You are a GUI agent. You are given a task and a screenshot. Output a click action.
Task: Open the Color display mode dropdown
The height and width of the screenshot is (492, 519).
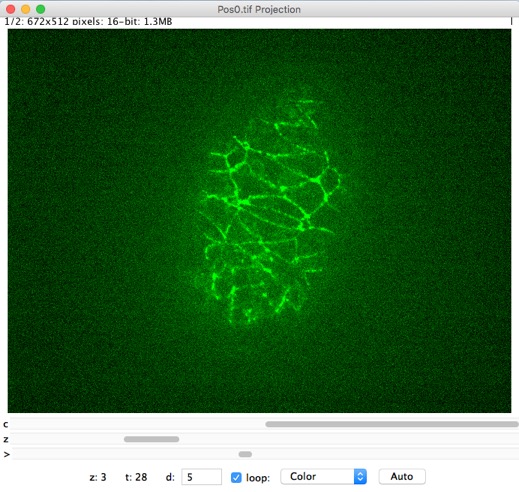(x=323, y=477)
